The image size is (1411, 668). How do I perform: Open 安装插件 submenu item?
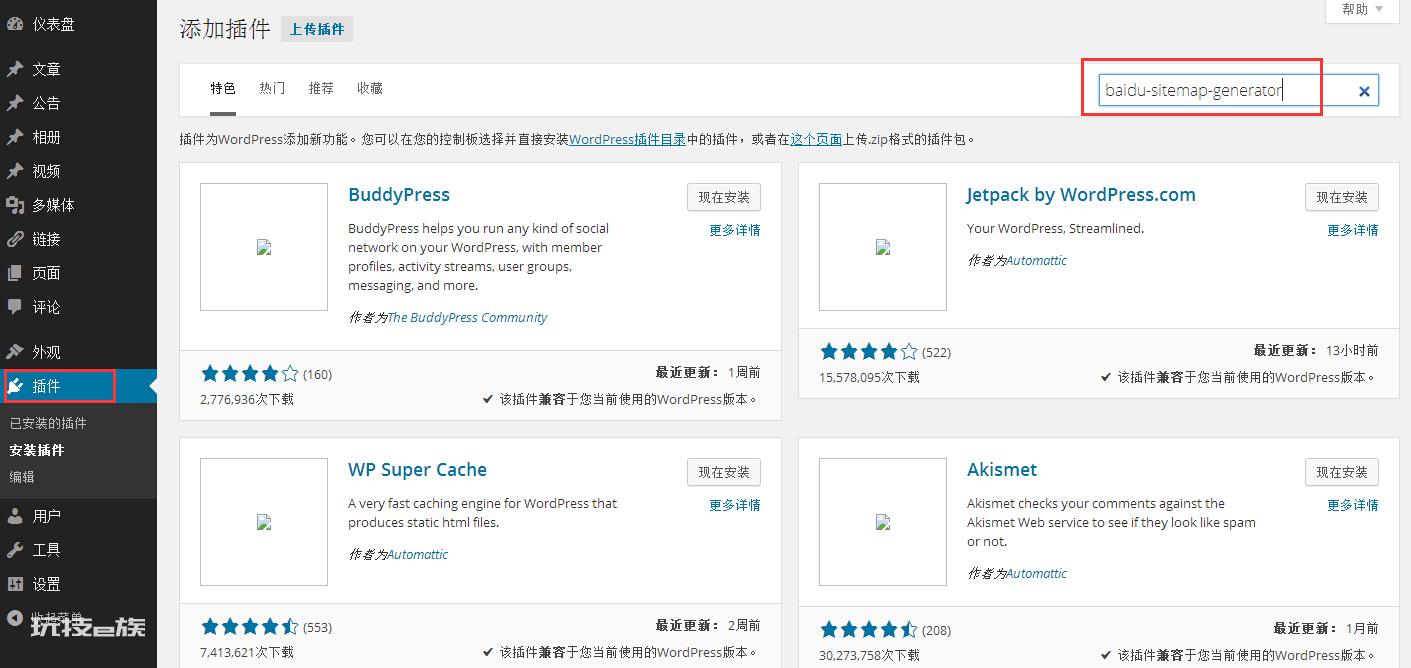click(x=37, y=450)
